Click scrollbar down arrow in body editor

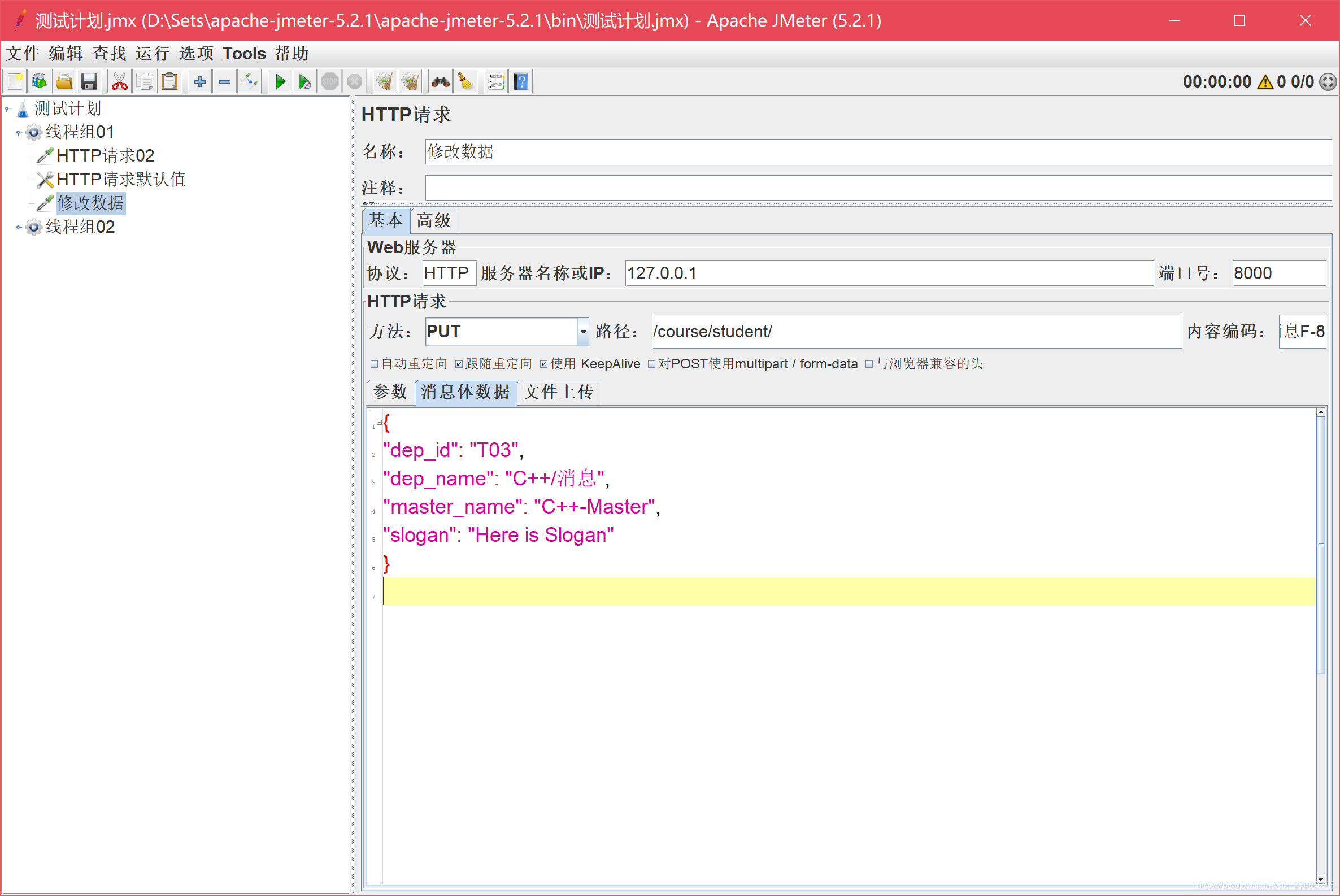[1320, 879]
